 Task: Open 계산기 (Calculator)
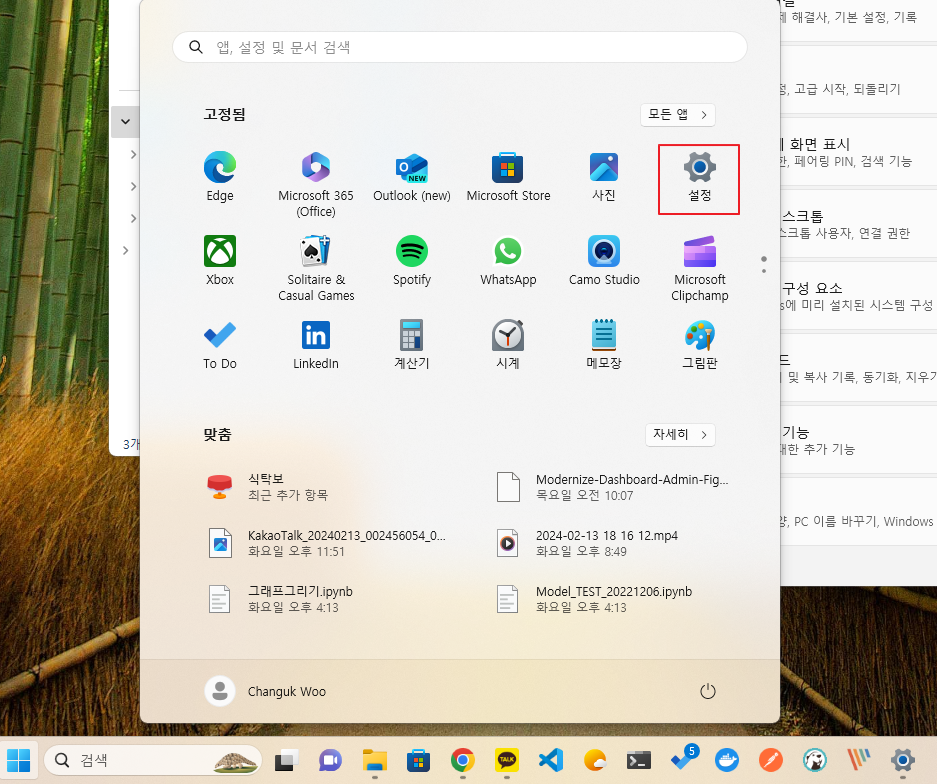[x=412, y=345]
